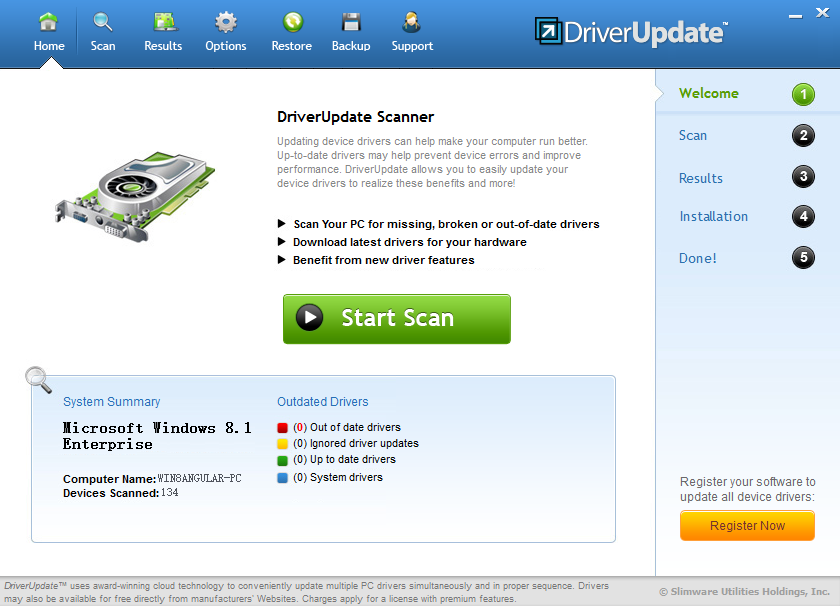The image size is (840, 606).
Task: Click yellow Ignored driver updates swatch
Action: (282, 444)
